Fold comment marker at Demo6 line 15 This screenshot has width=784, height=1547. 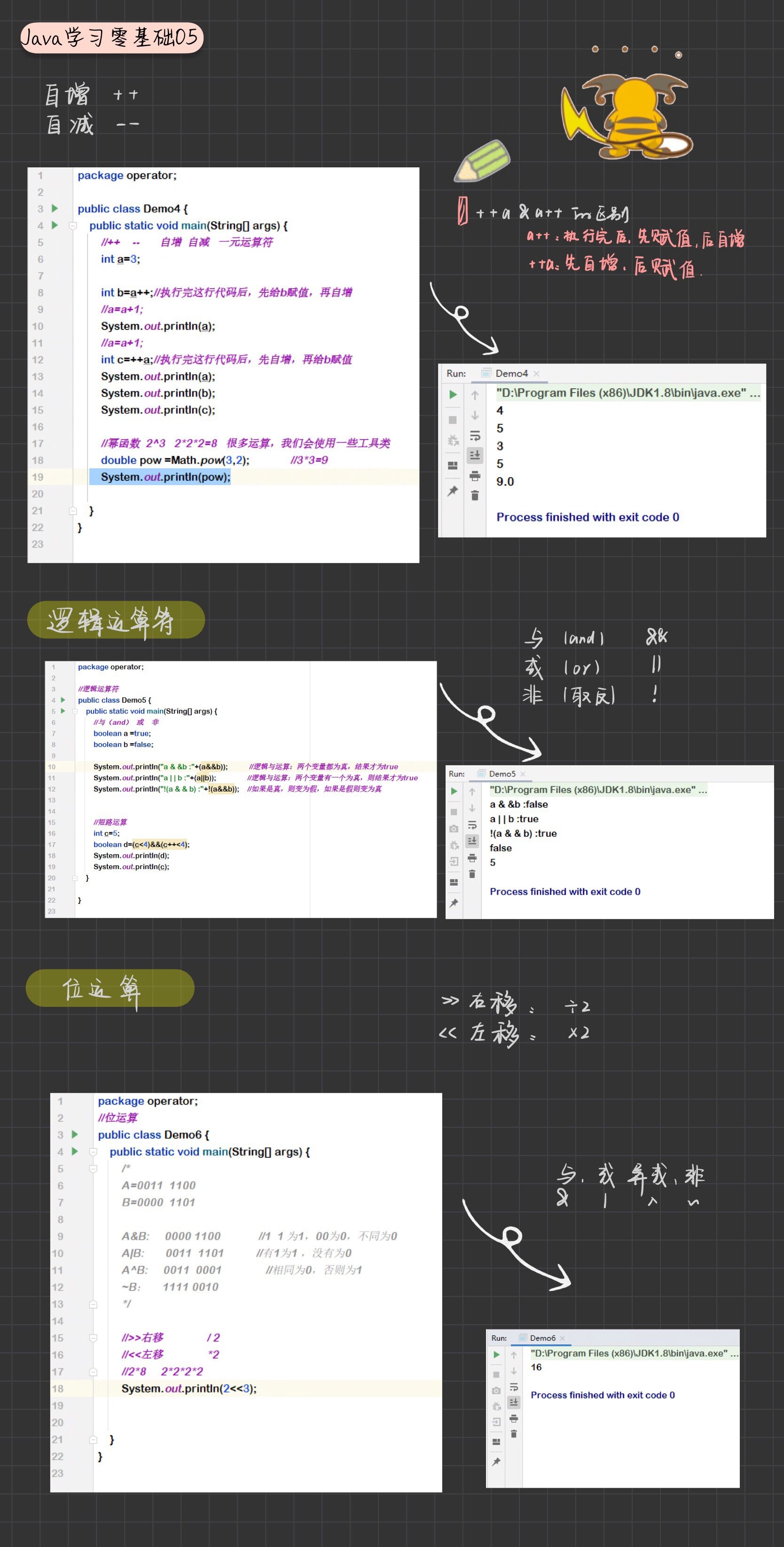(93, 1338)
